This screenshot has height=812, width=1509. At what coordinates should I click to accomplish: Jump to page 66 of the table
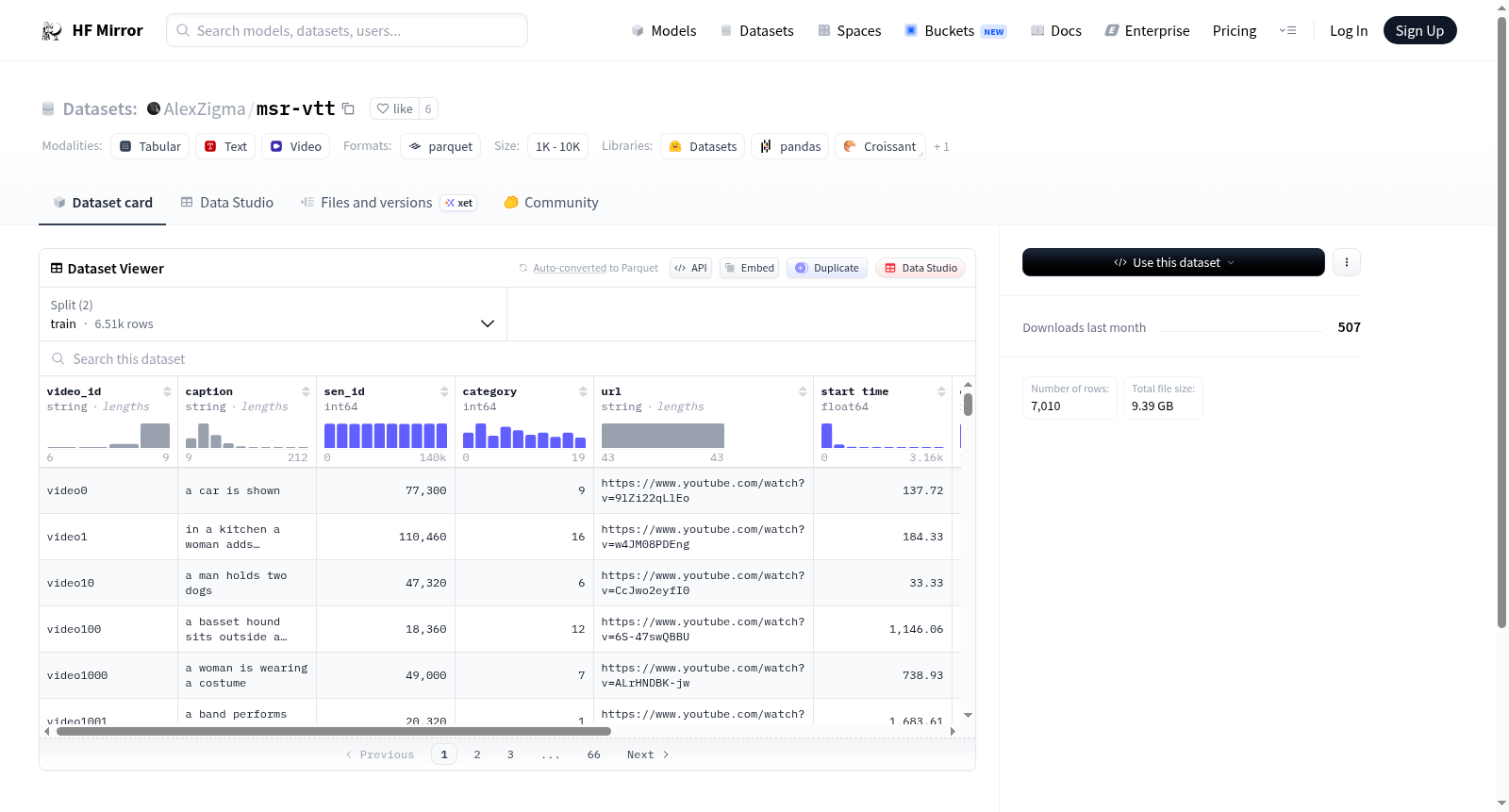point(594,754)
